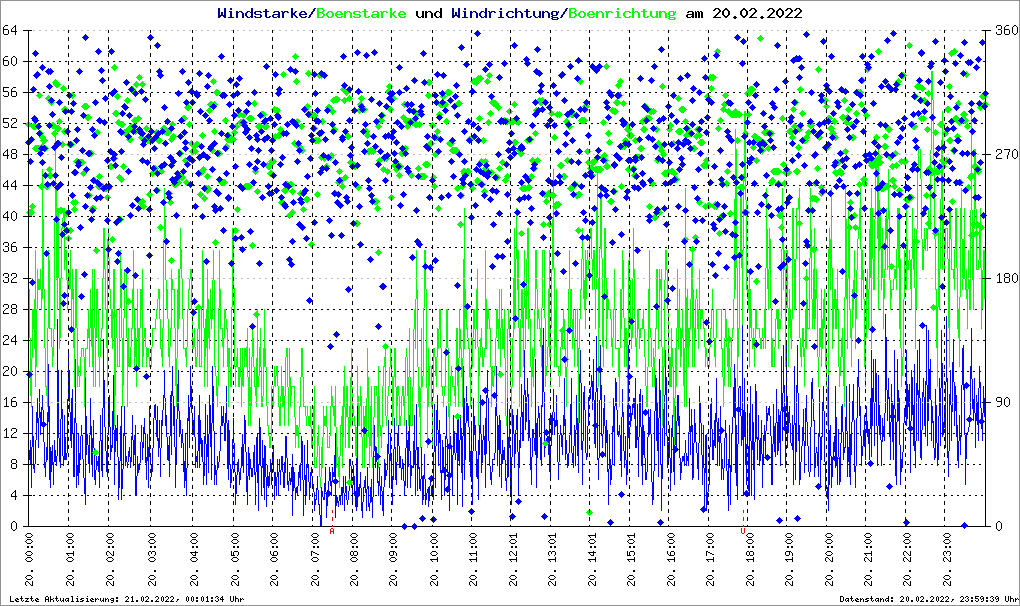Click the 360 label on right axis
The height and width of the screenshot is (606, 1020).
(1003, 31)
